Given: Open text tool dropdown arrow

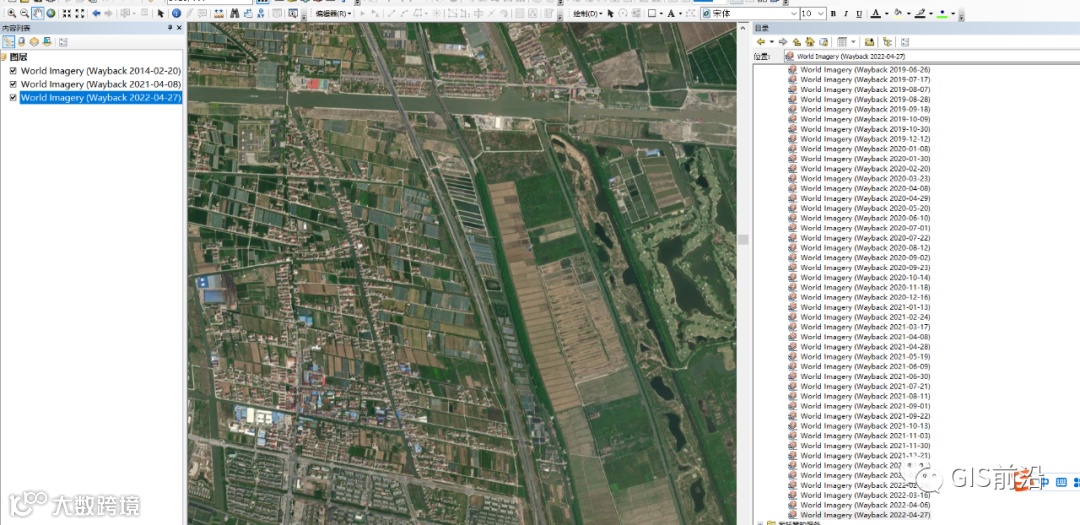Looking at the screenshot, I should point(681,14).
